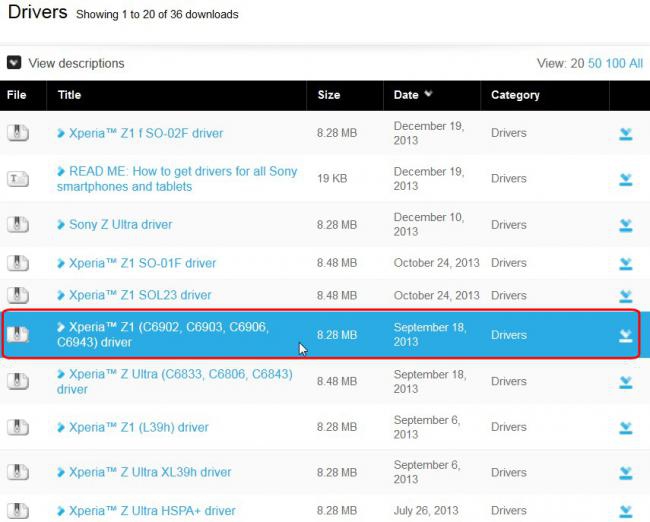This screenshot has width=650, height=522.
Task: Expand Xperia Z1 (L39h) driver chevron
Action: [x=61, y=427]
